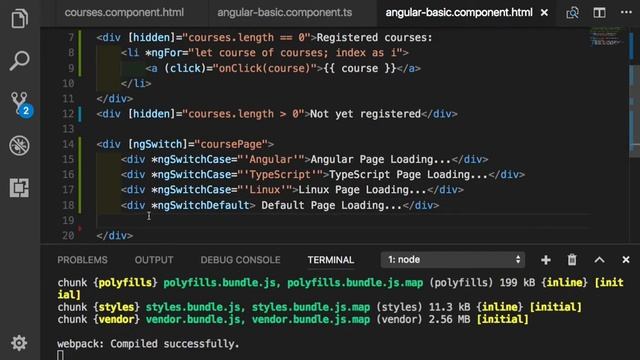Click 'Registered courses:' text on line 7

click(x=374, y=38)
